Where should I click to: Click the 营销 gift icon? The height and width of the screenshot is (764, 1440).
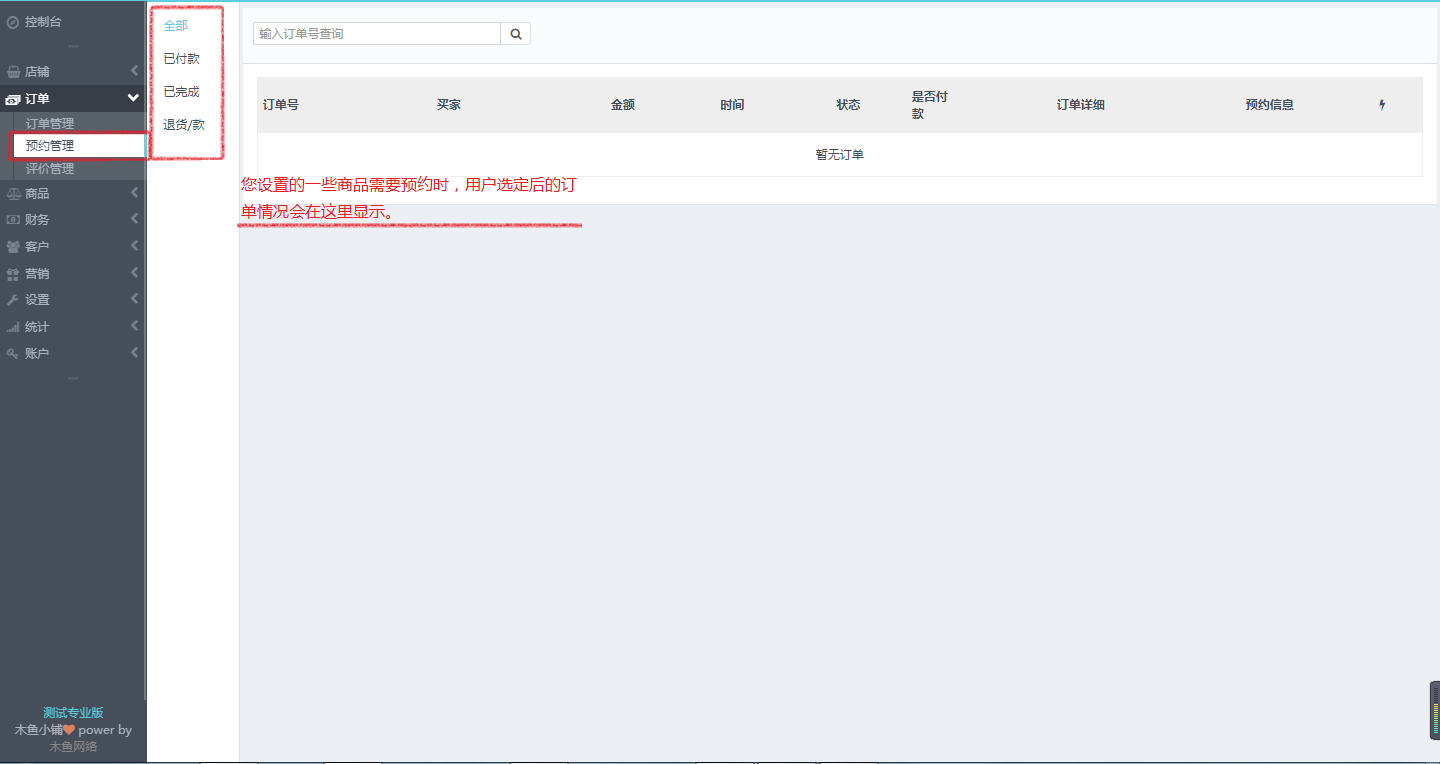click(x=13, y=274)
